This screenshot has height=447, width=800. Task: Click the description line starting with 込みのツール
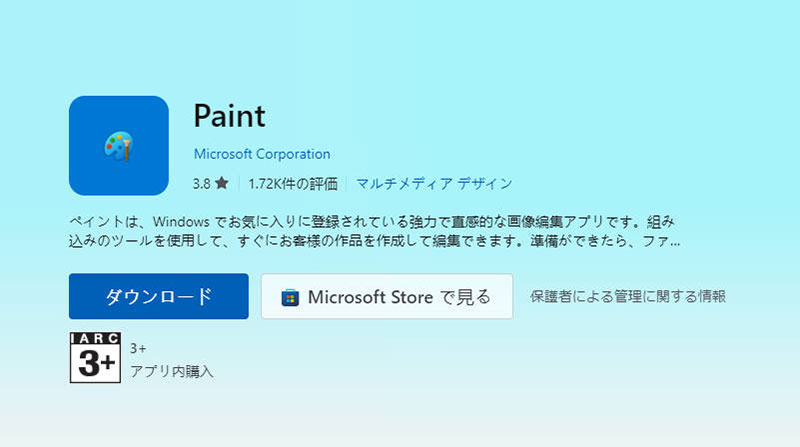(374, 241)
